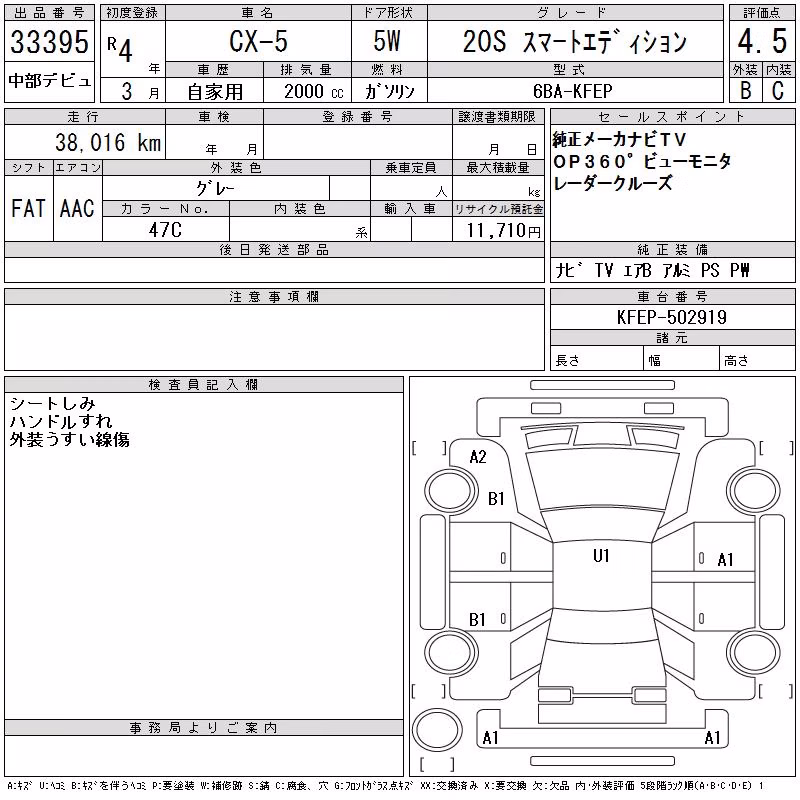Select the exterior color グレー
This screenshot has width=800, height=800.
pos(215,188)
